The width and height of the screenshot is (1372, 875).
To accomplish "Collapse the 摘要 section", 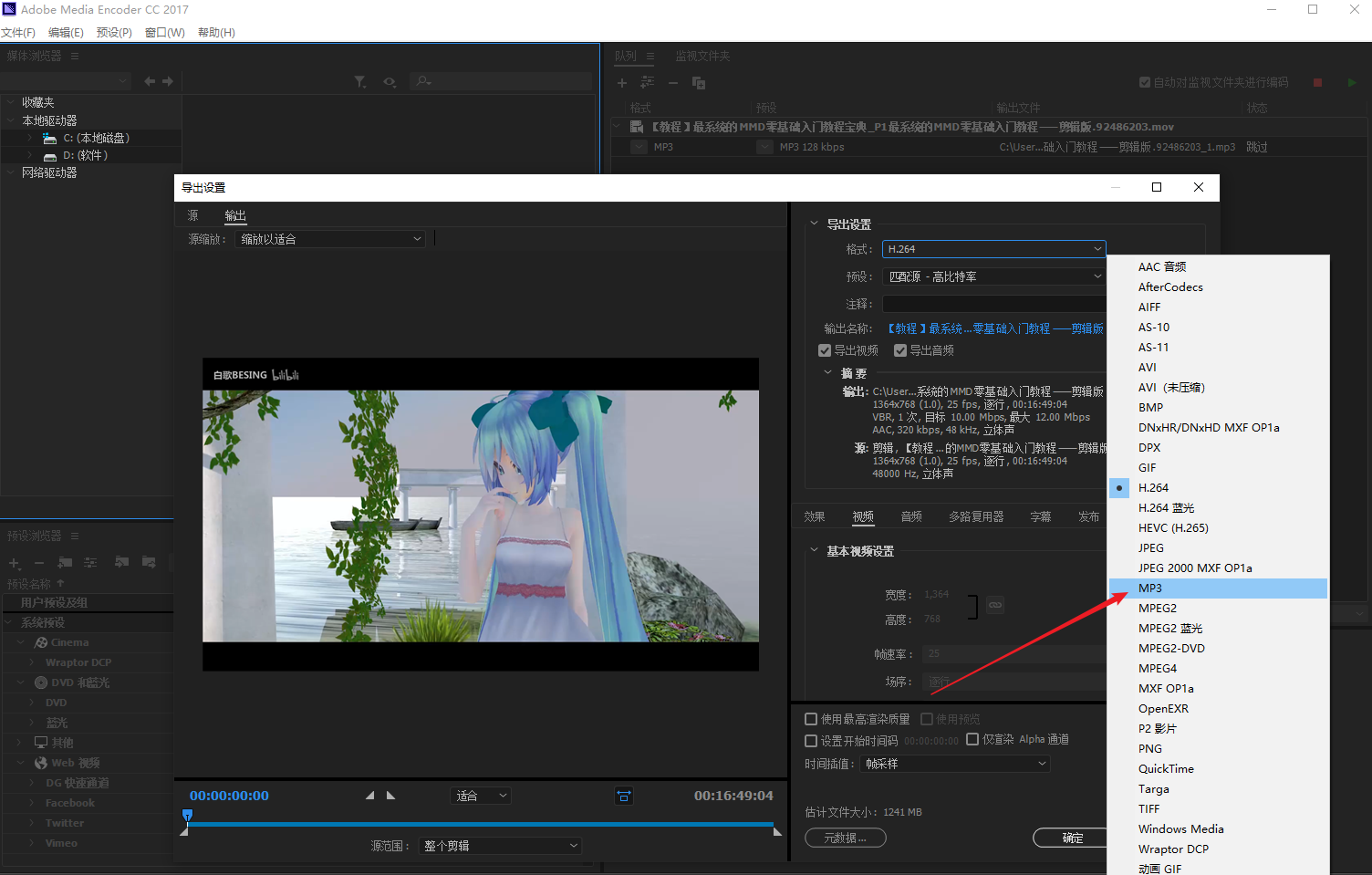I will point(828,372).
